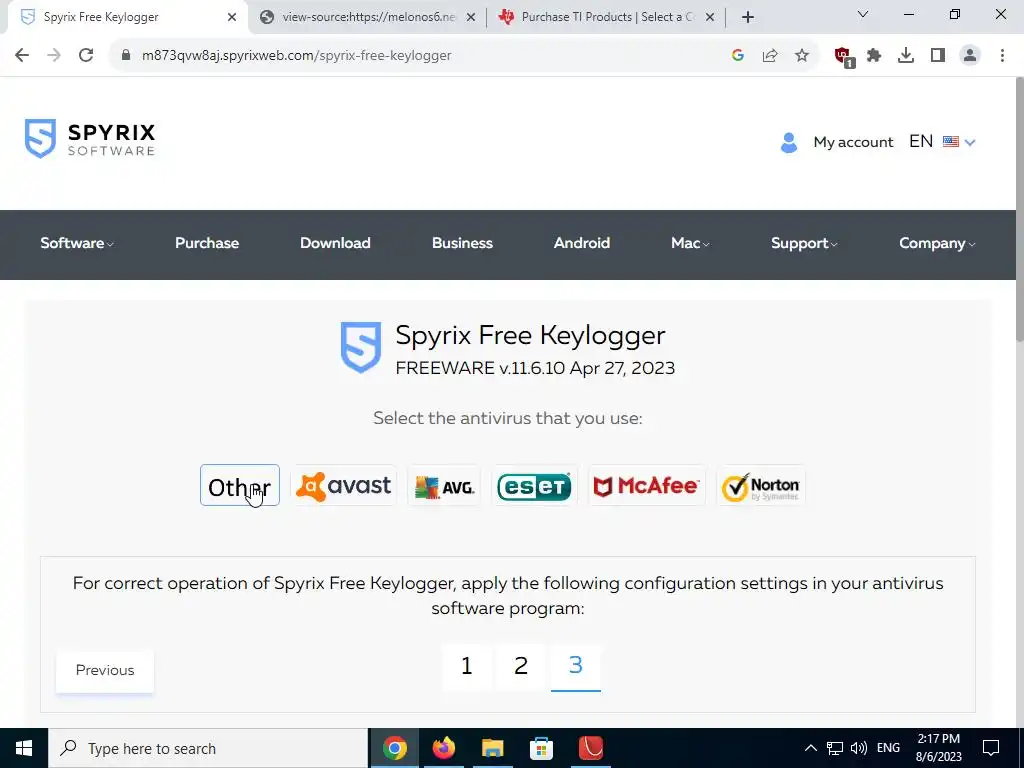Open the Purchase menu item
The height and width of the screenshot is (768, 1024).
207,243
